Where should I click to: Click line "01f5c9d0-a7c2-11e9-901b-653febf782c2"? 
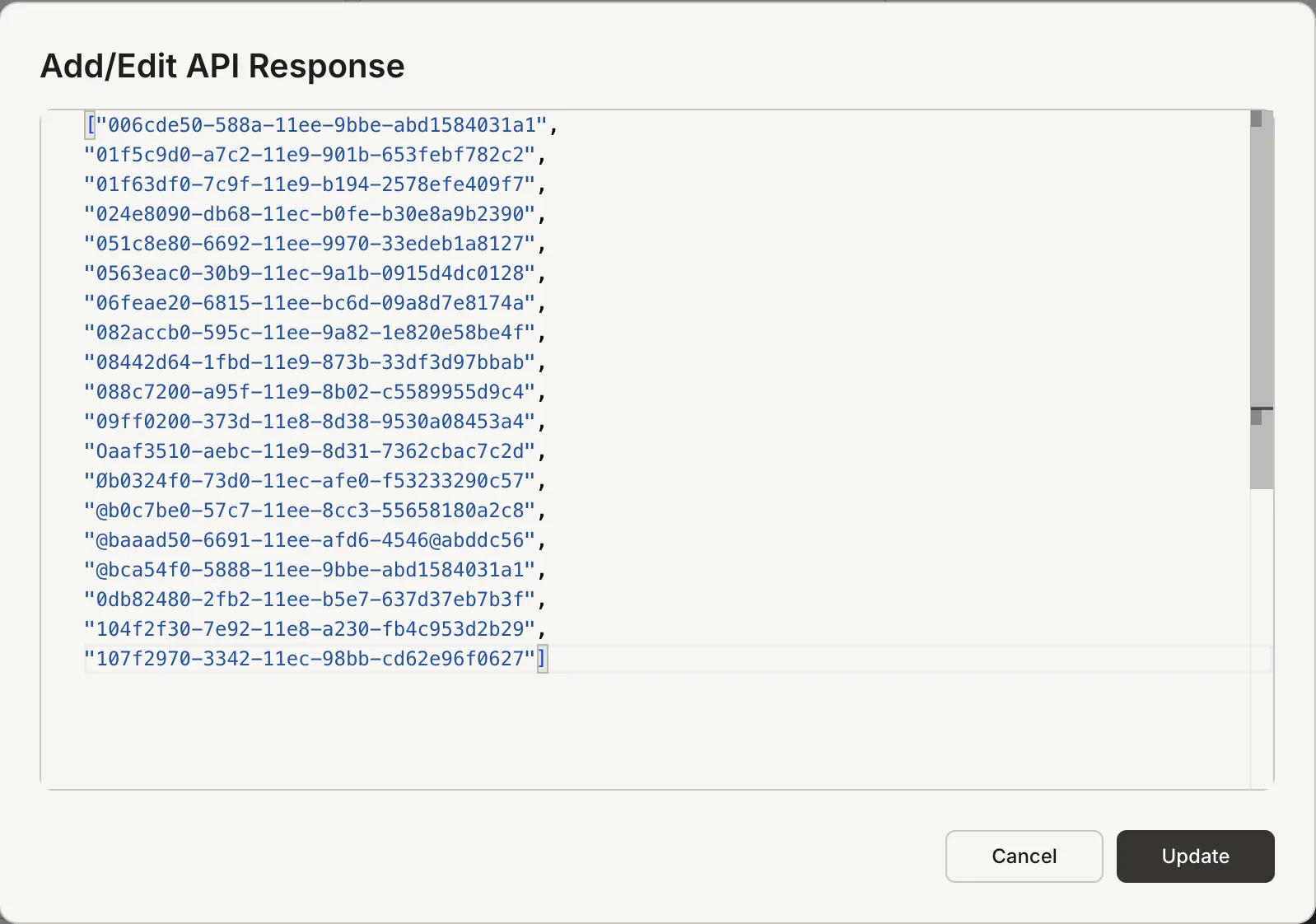315,155
